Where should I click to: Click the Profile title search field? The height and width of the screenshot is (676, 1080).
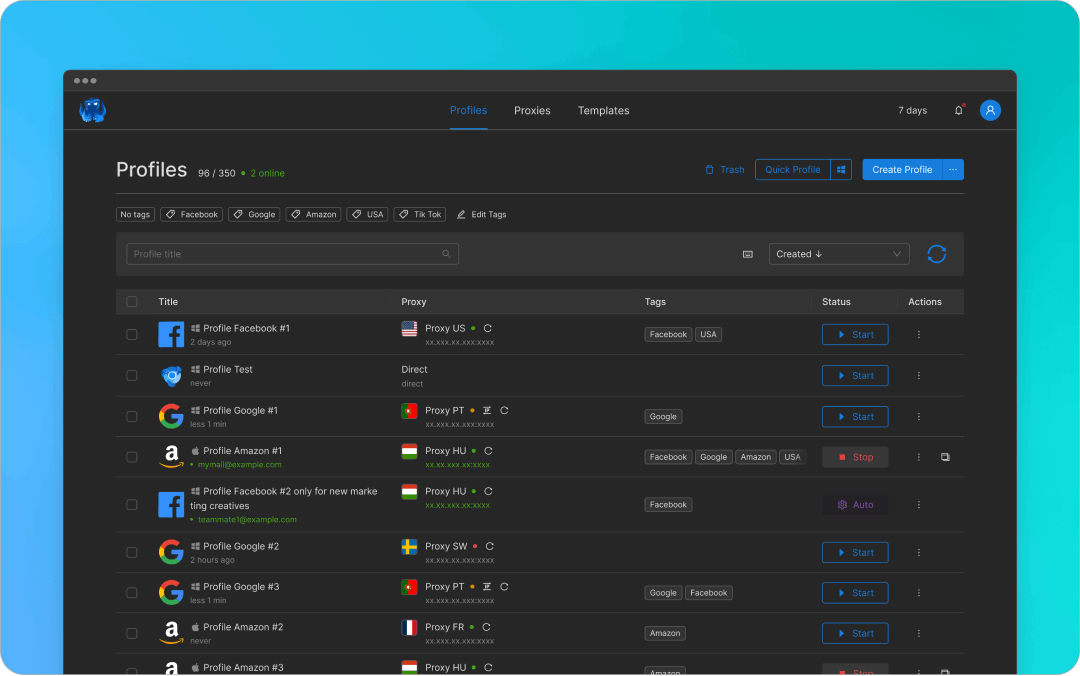290,253
